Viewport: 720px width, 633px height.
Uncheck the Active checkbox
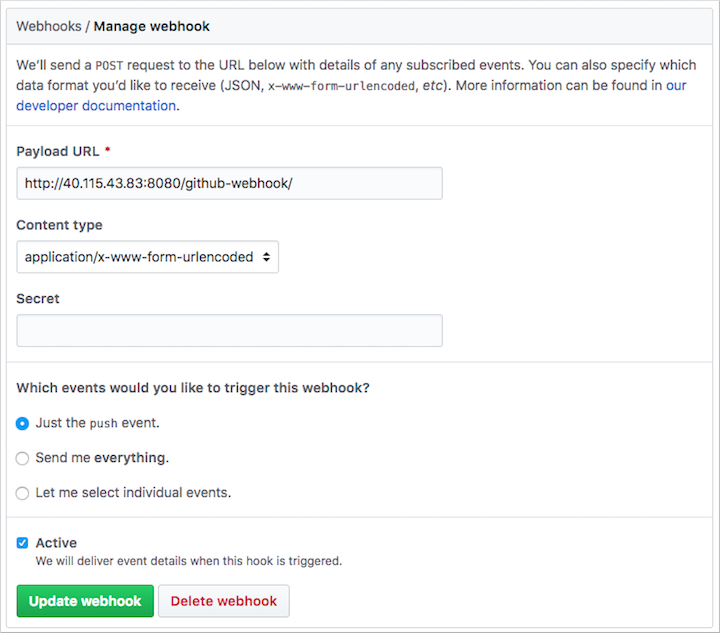(x=23, y=543)
